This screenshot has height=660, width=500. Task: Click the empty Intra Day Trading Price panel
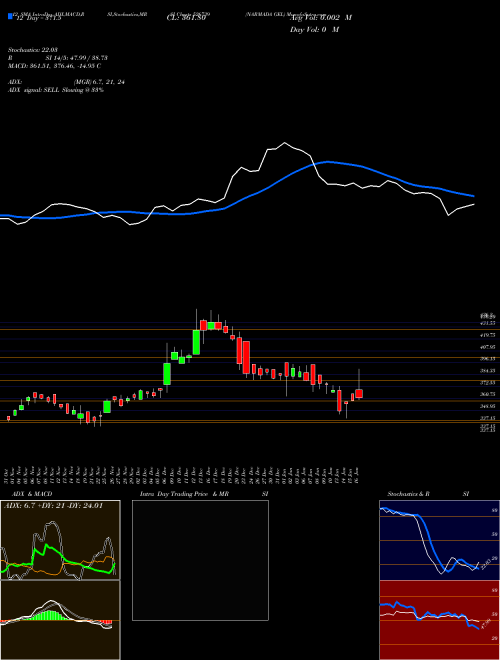click(x=200, y=560)
